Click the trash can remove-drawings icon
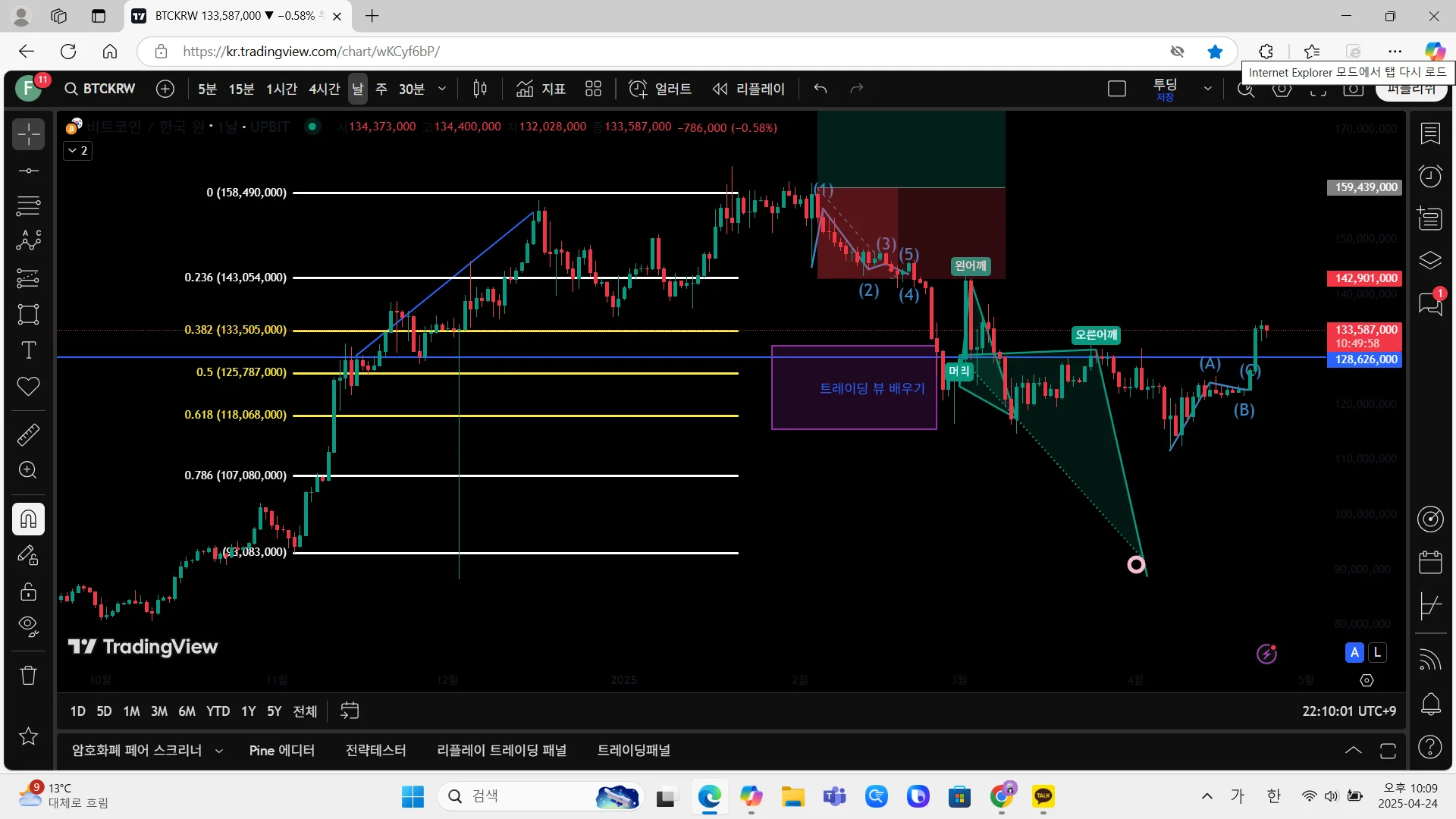Image resolution: width=1456 pixels, height=819 pixels. point(28,675)
